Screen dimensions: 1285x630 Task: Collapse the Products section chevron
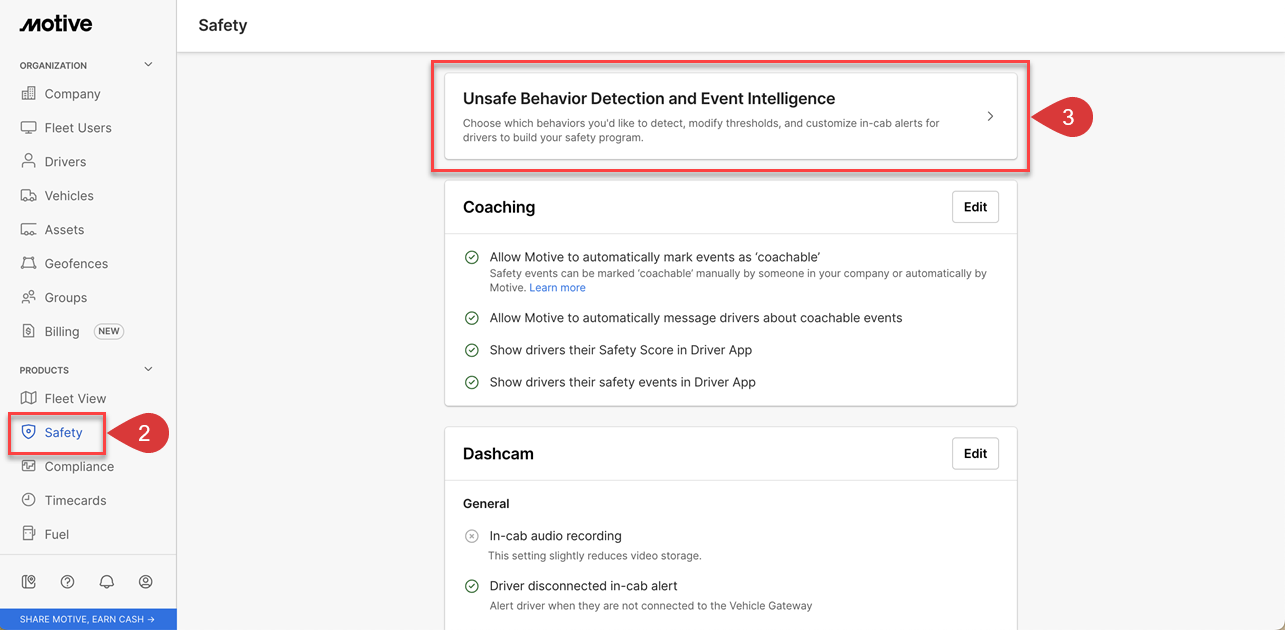(149, 369)
